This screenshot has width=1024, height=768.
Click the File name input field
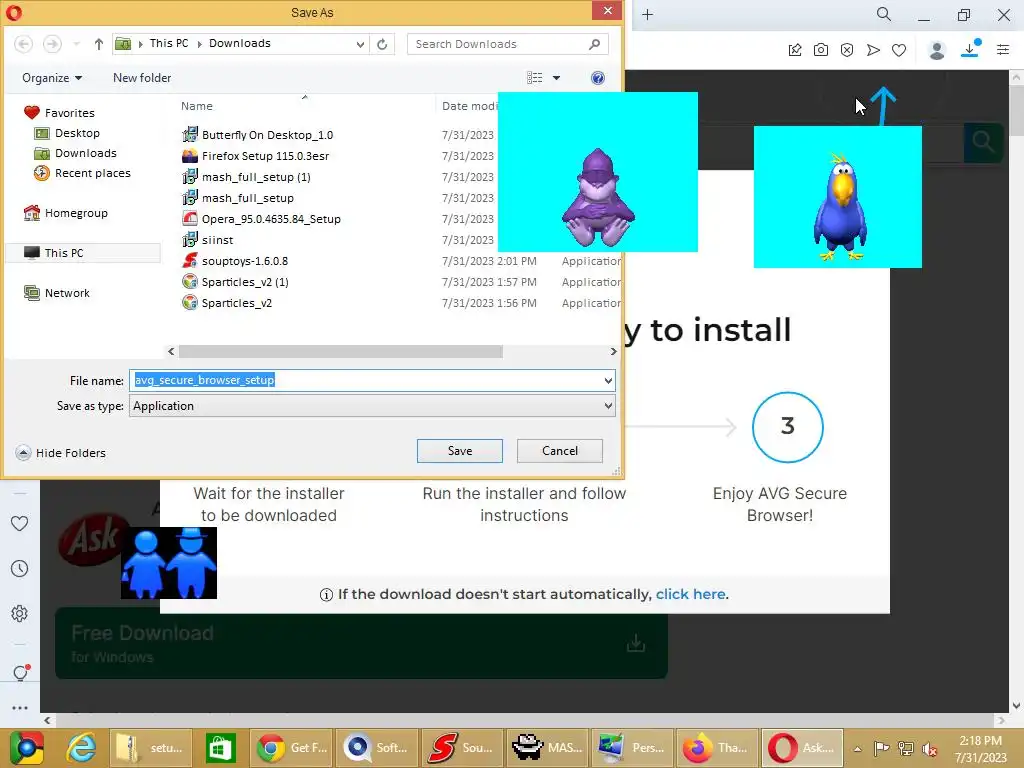[x=366, y=380]
